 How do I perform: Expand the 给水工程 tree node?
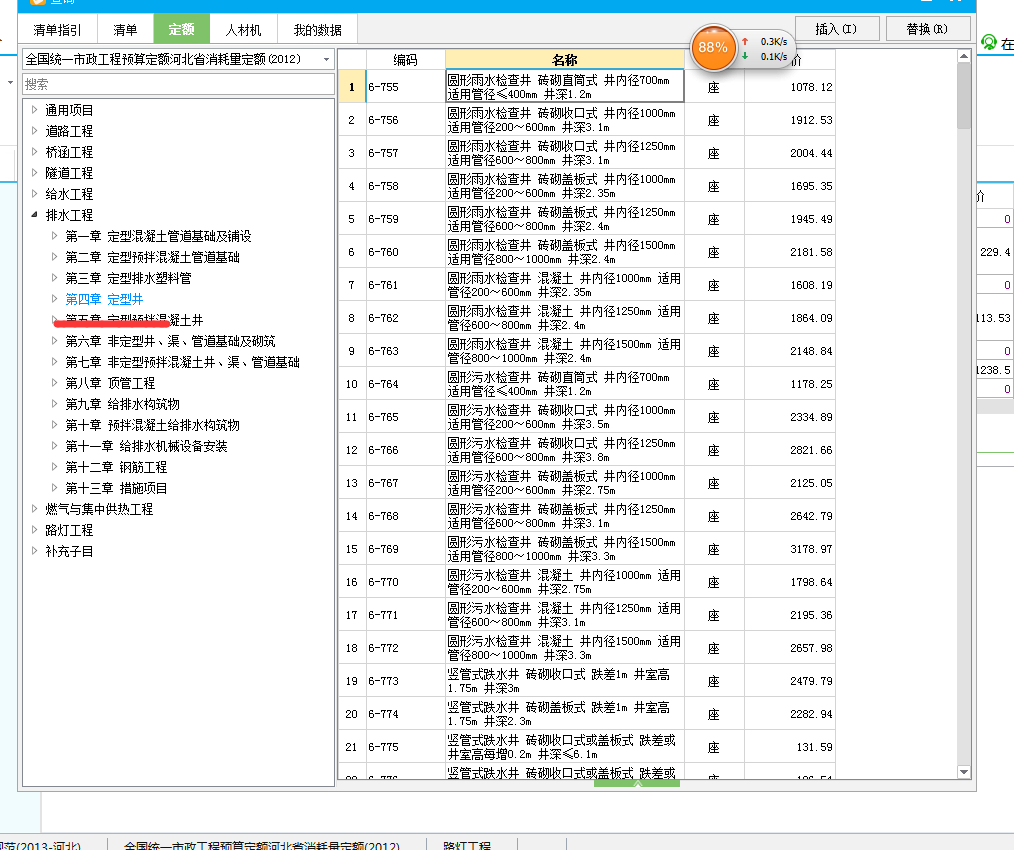point(35,193)
